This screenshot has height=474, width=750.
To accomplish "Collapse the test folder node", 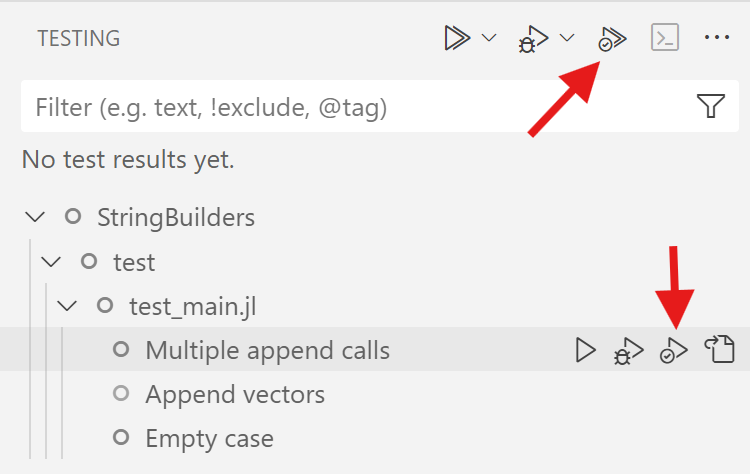I will click(x=51, y=262).
